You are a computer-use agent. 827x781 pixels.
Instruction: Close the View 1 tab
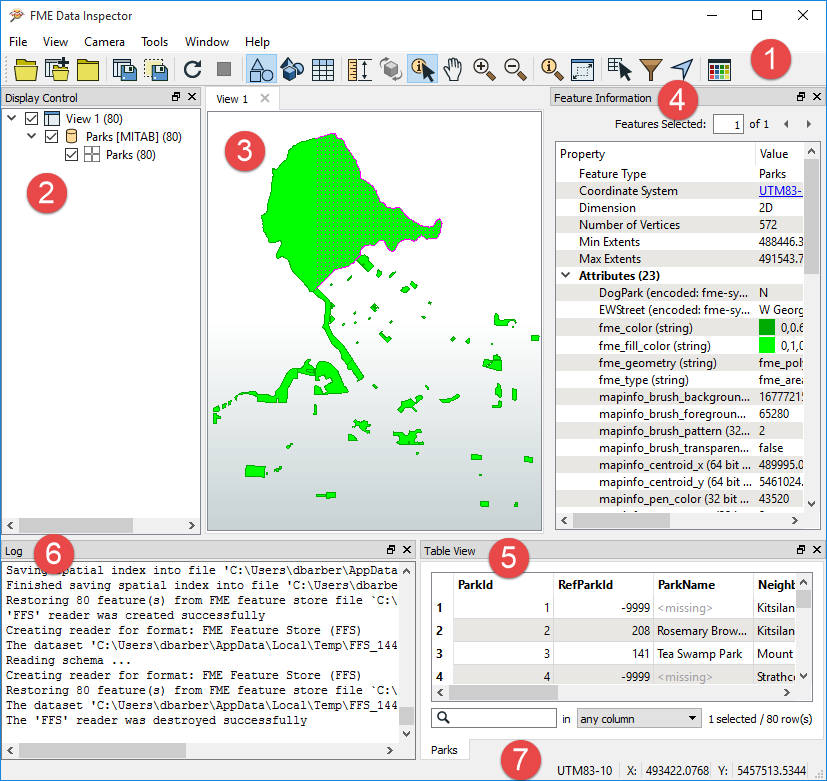point(265,98)
